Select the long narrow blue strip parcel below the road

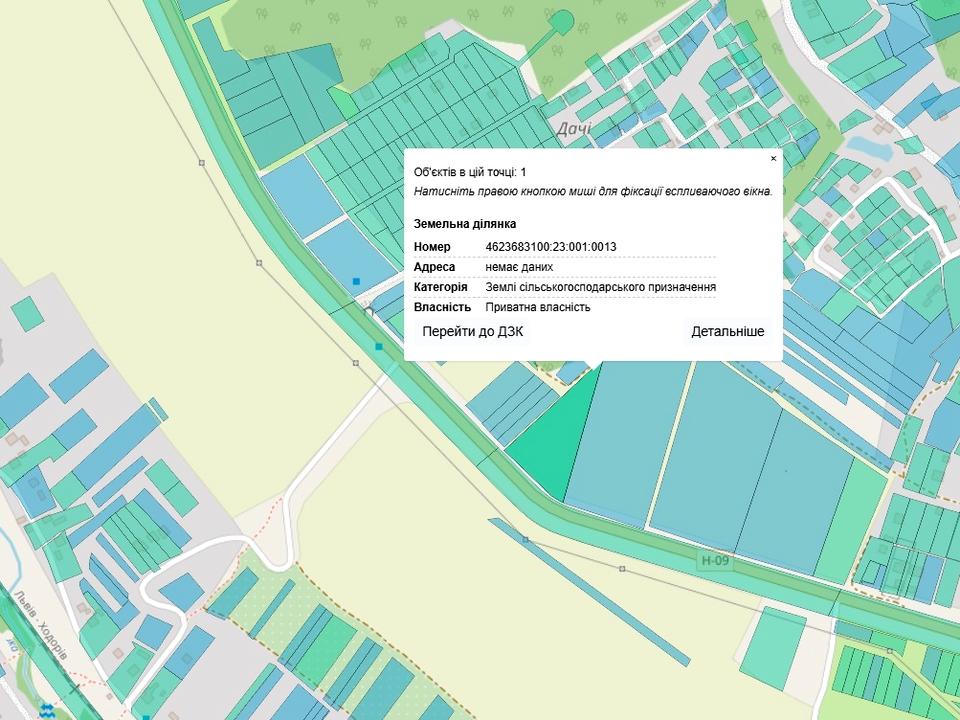click(590, 590)
